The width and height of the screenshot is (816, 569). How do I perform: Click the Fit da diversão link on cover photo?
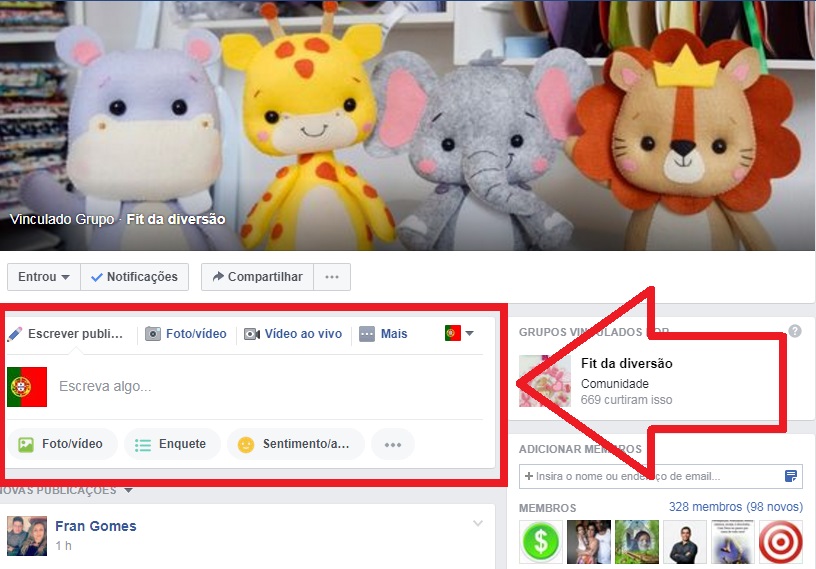pyautogui.click(x=176, y=219)
